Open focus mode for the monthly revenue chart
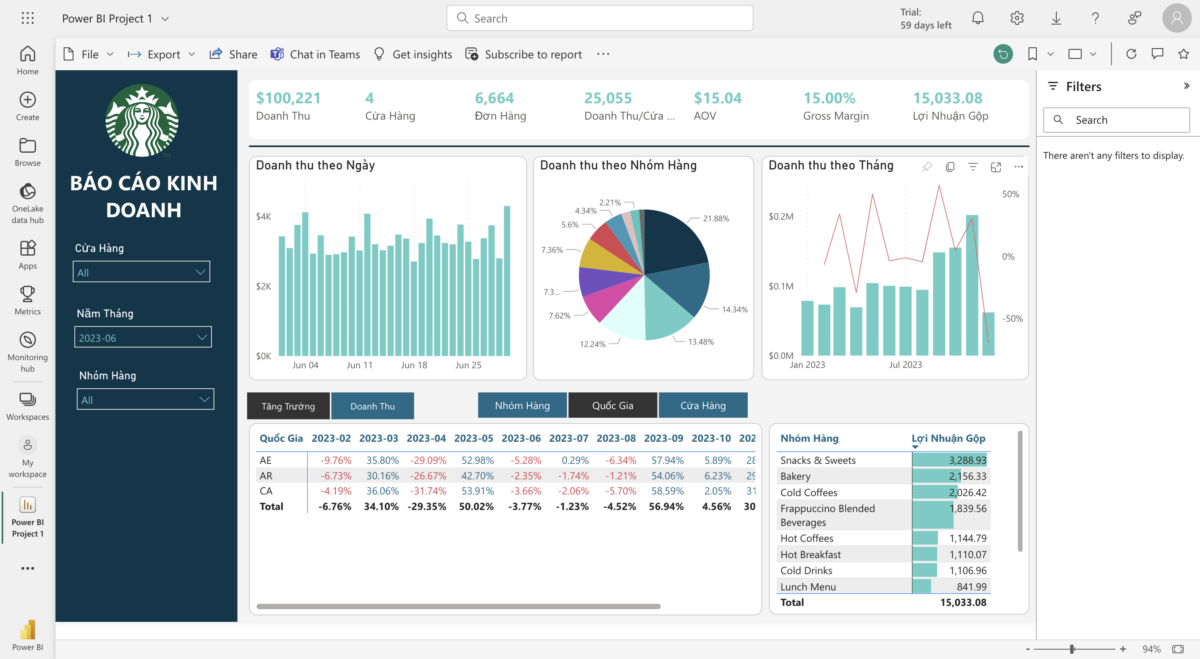 pyautogui.click(x=995, y=166)
